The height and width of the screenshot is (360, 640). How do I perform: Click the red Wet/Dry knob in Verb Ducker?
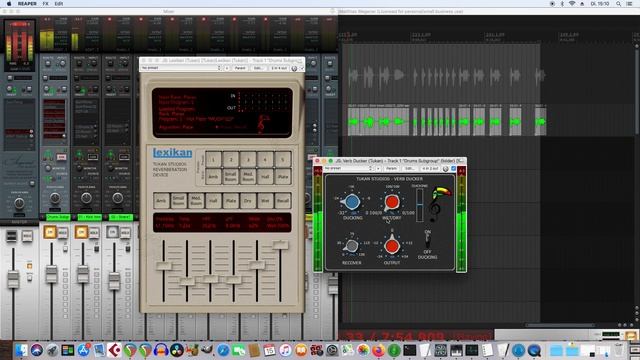click(392, 202)
